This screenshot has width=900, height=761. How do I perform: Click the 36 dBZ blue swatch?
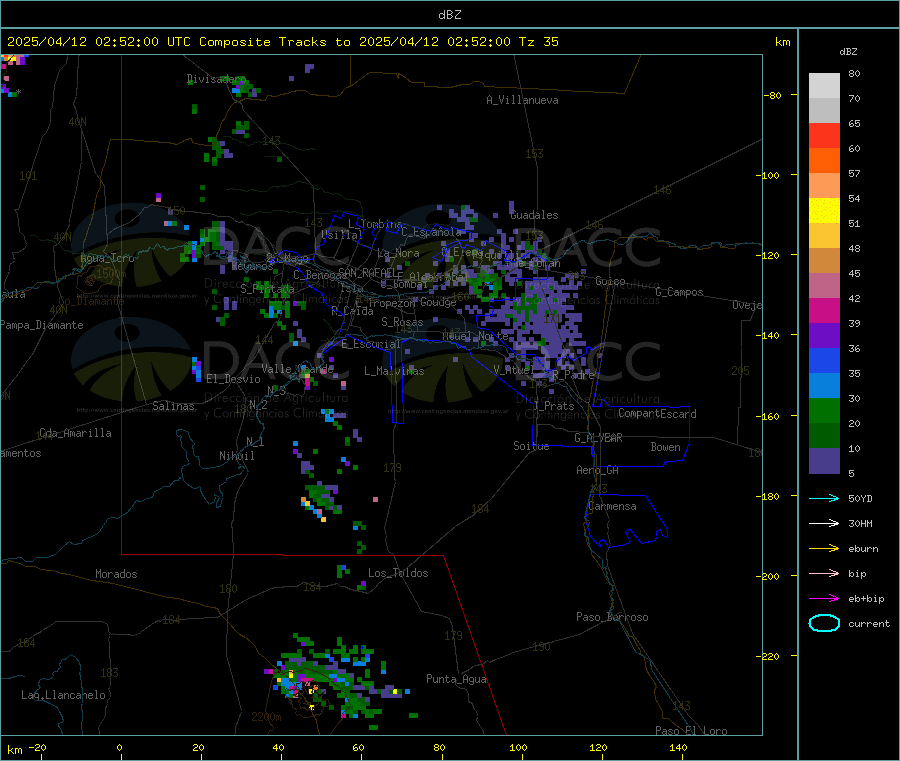point(824,360)
